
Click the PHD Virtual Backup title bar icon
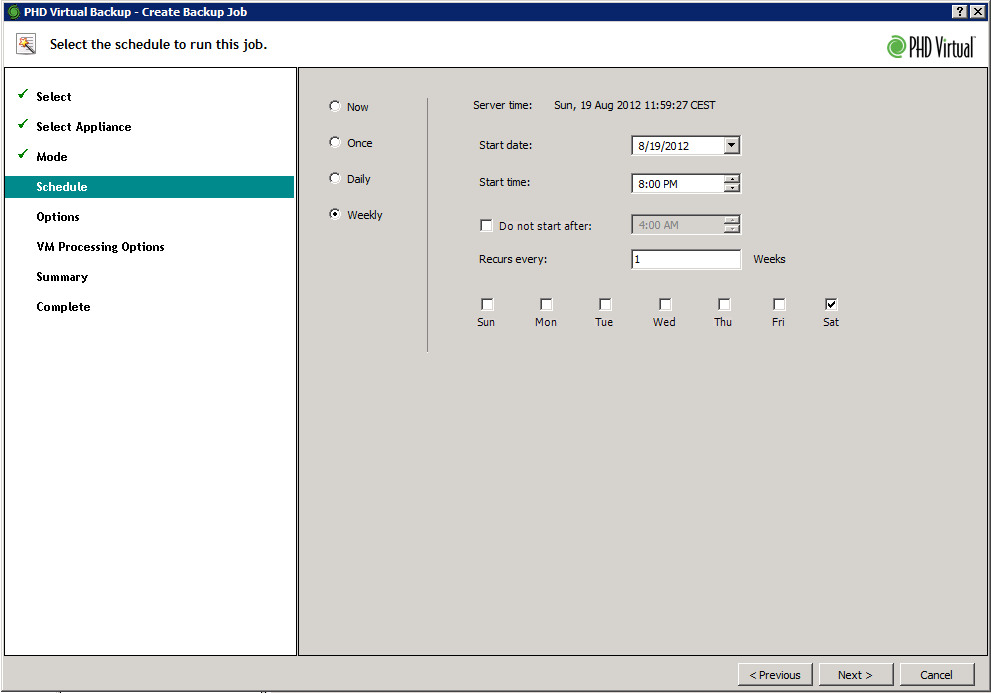(13, 11)
